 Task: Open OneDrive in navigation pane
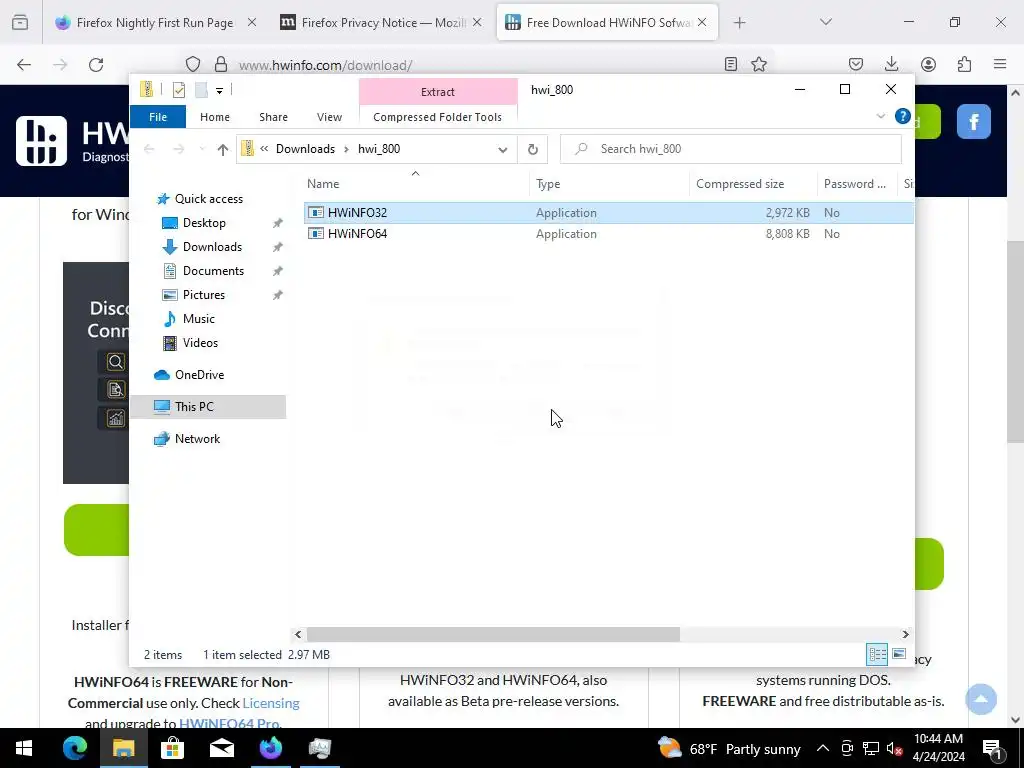pos(199,375)
